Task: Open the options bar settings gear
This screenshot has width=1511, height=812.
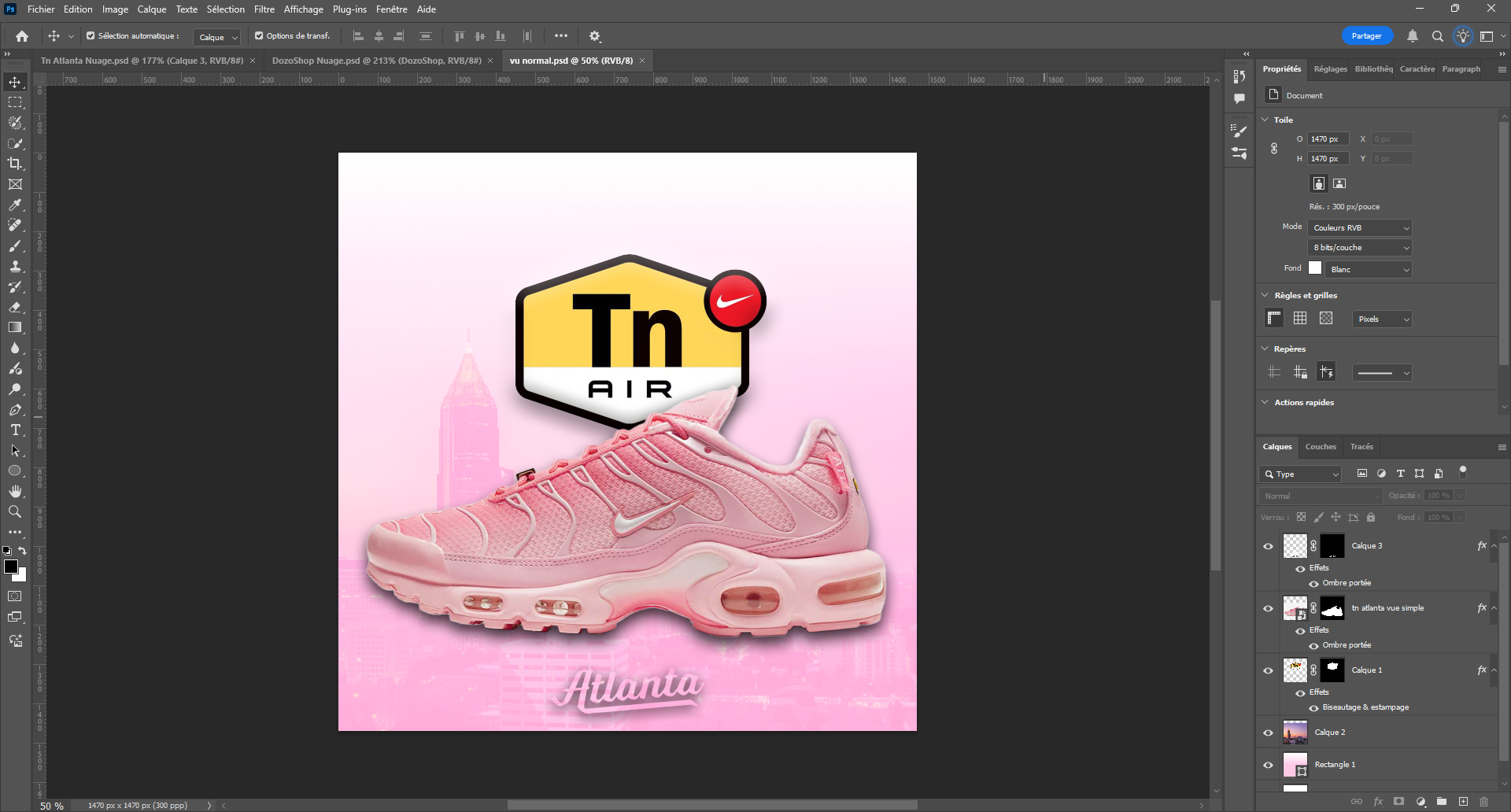Action: (x=595, y=36)
